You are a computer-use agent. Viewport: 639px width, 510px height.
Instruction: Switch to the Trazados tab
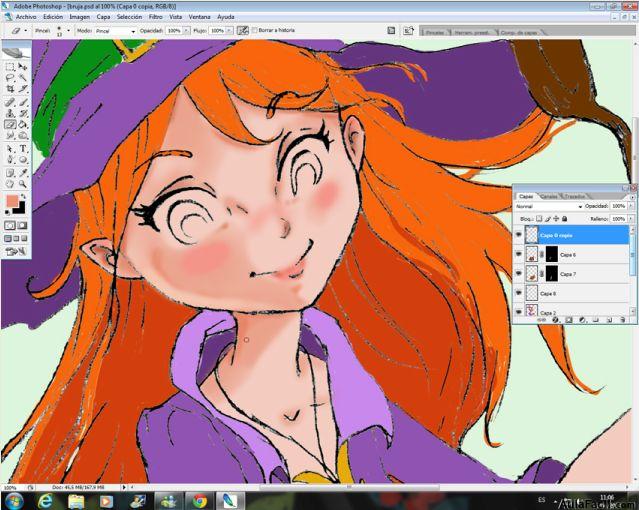click(x=575, y=196)
